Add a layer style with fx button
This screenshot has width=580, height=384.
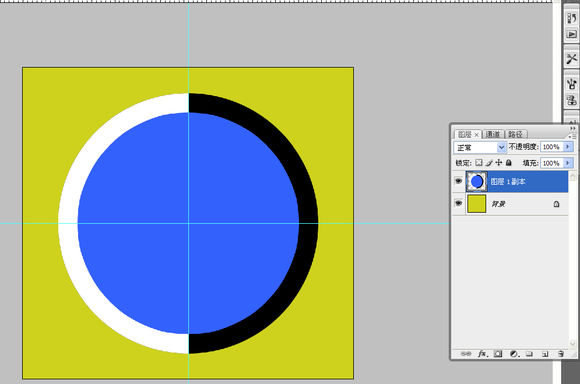click(482, 354)
